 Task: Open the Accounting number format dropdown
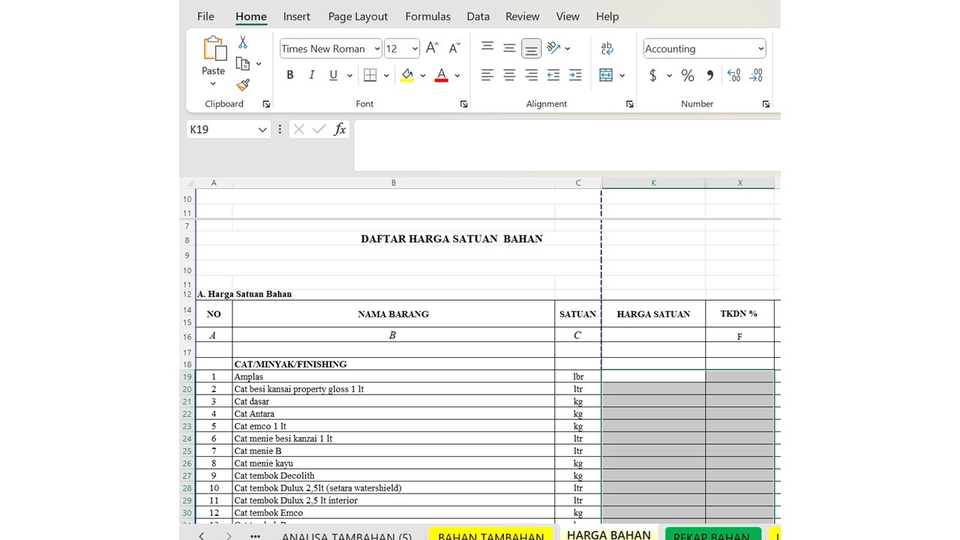pyautogui.click(x=760, y=49)
